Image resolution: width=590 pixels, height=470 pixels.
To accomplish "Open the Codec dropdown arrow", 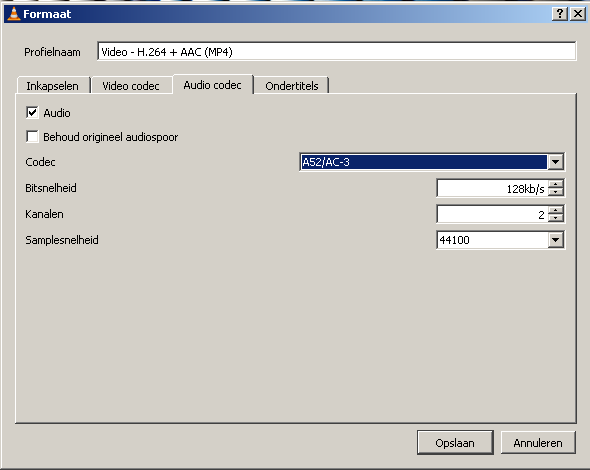I will 555,162.
